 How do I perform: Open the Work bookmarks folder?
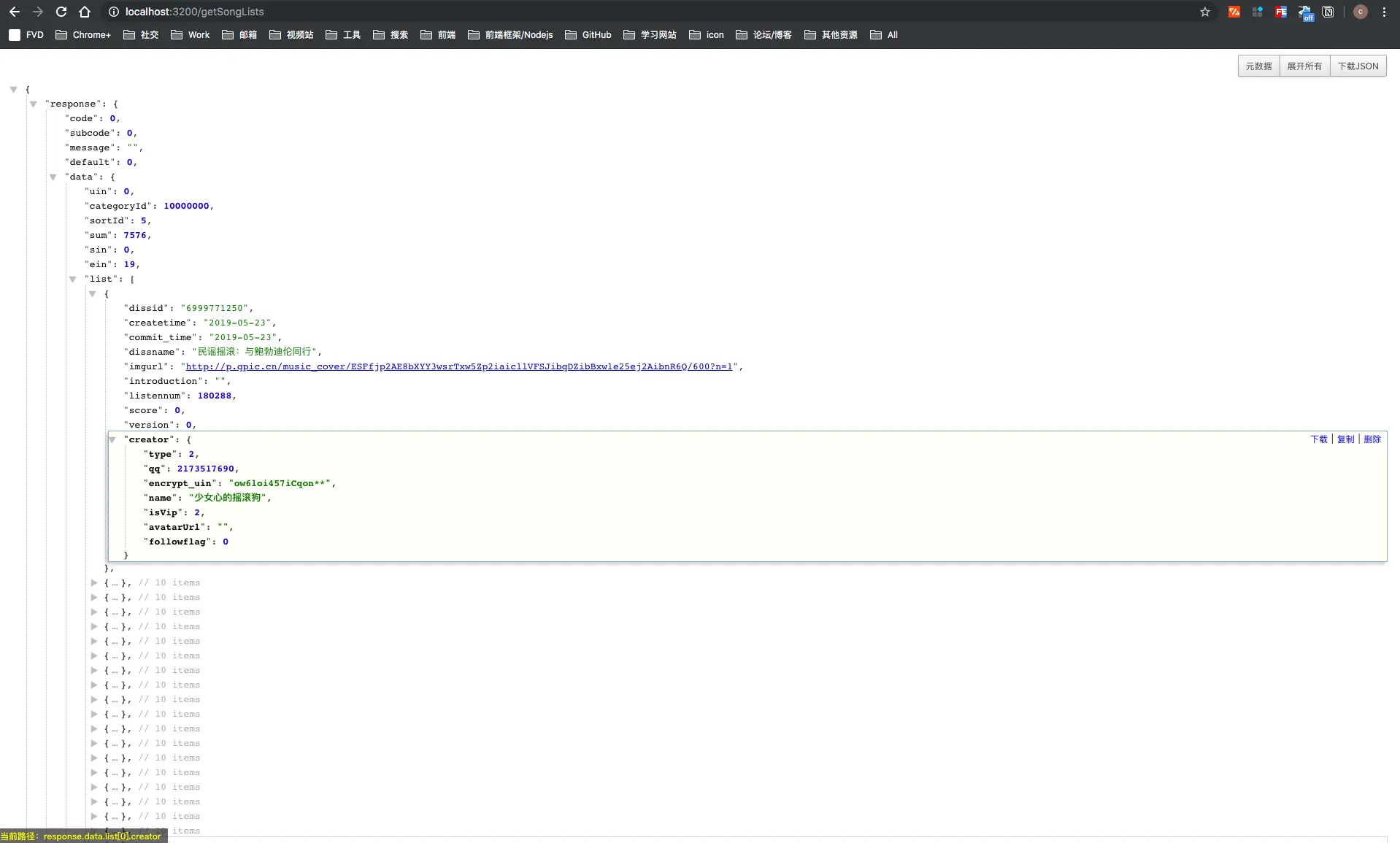(x=190, y=34)
